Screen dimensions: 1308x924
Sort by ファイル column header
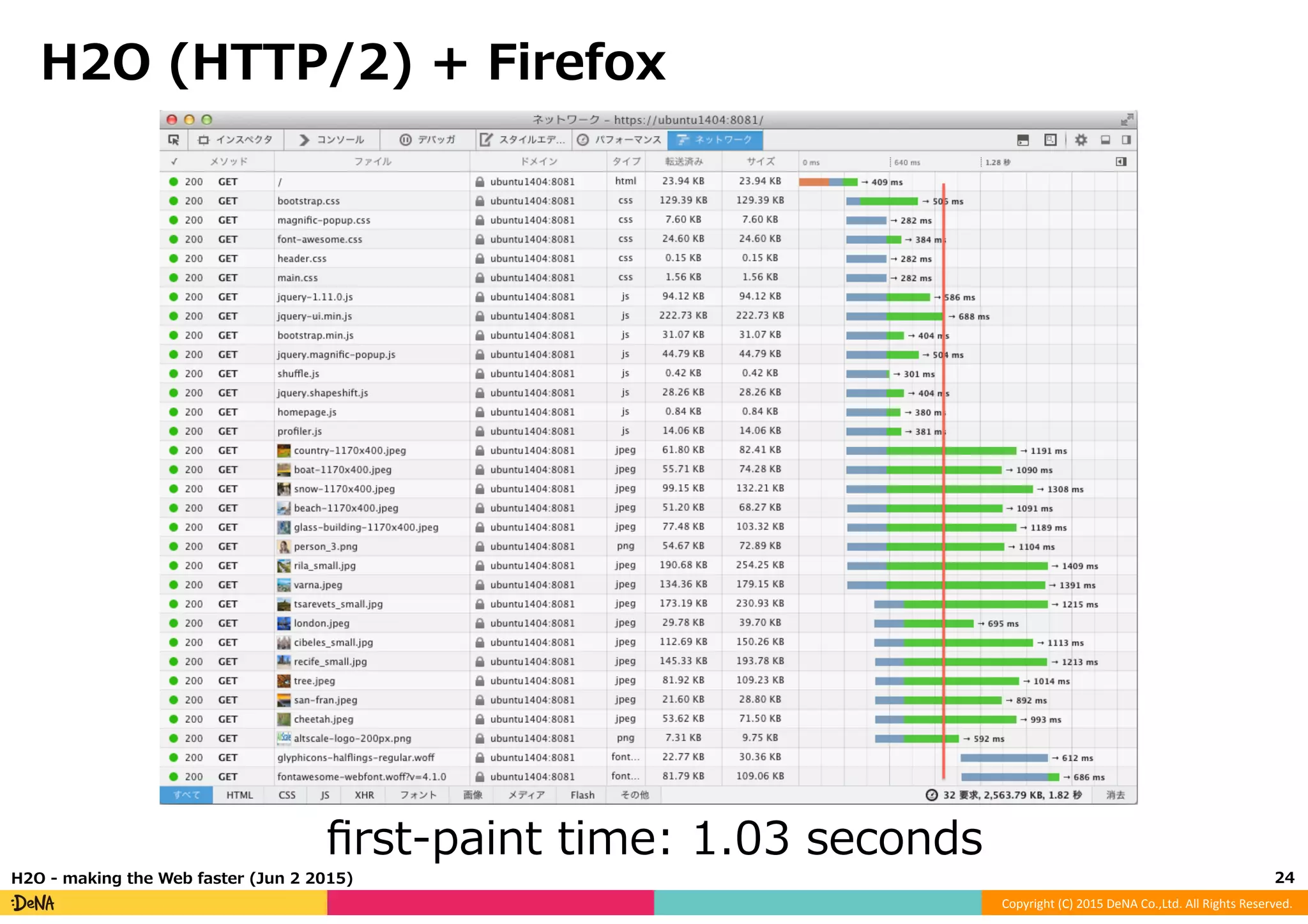(x=372, y=162)
